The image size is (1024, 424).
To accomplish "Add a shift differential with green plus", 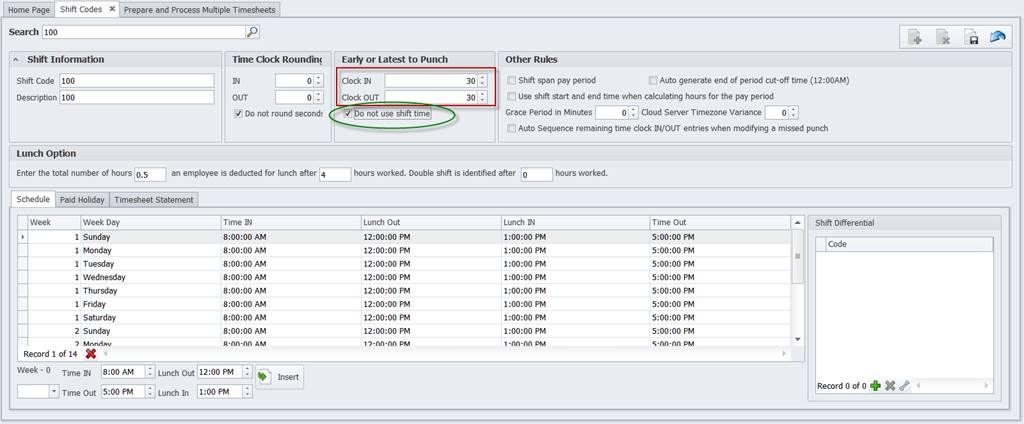I will click(x=875, y=385).
